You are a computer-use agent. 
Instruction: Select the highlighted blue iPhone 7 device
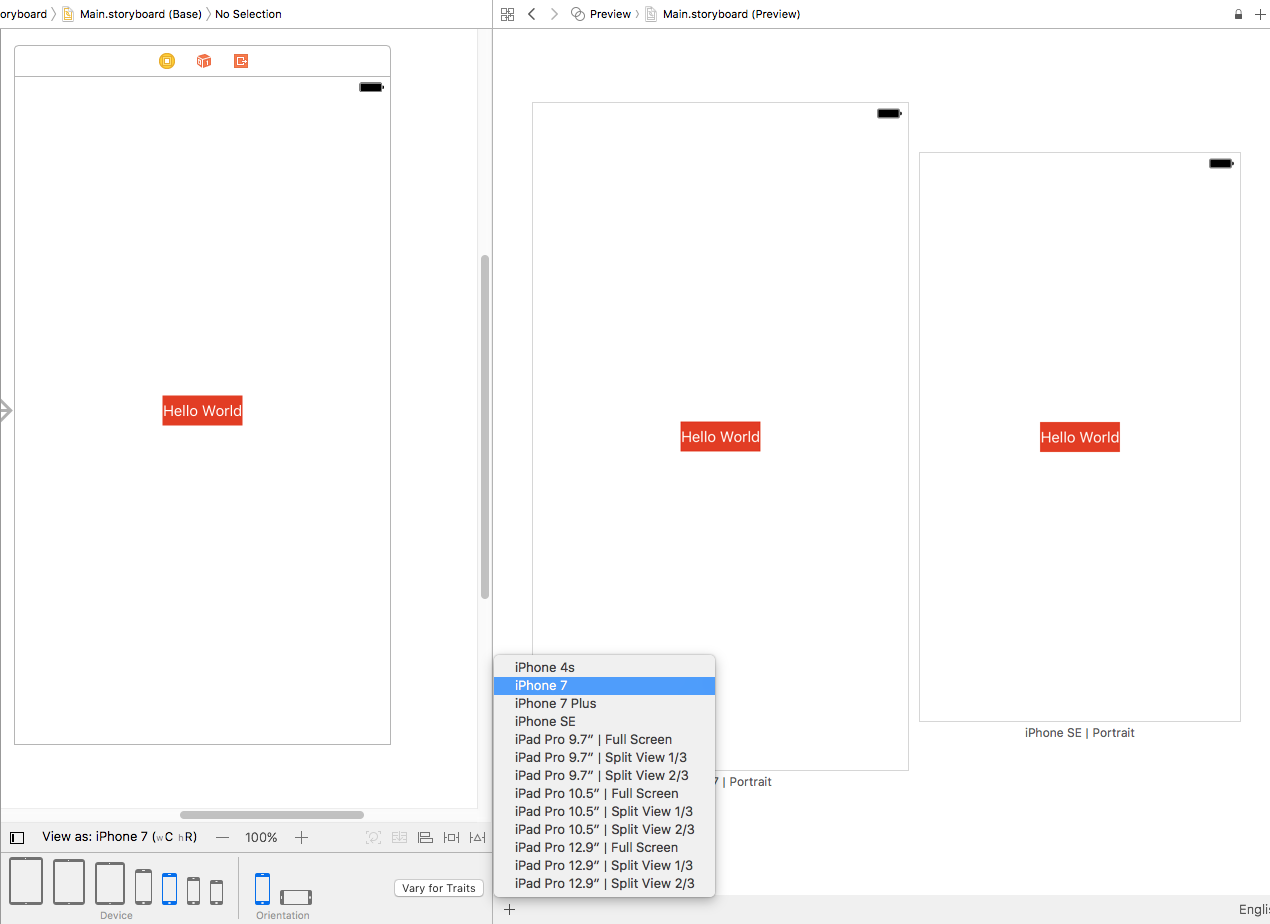point(169,889)
